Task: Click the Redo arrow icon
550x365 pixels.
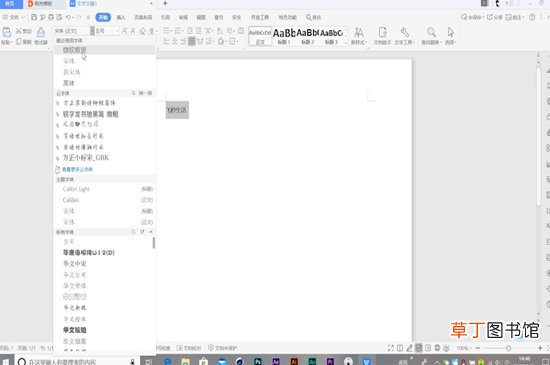Action: (x=79, y=17)
